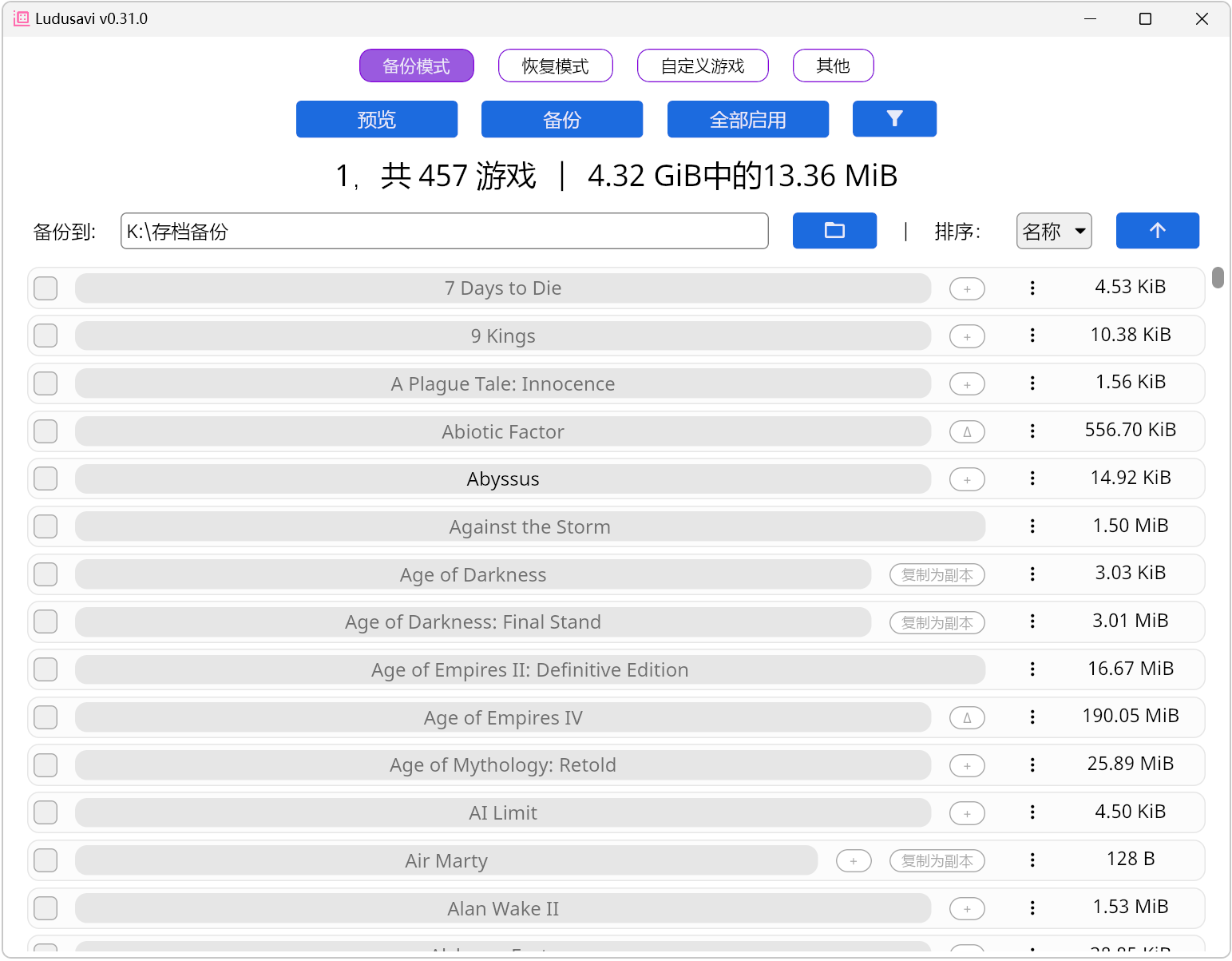Click the plus badge on 9 Kings row
1232x961 pixels.
pyautogui.click(x=967, y=337)
